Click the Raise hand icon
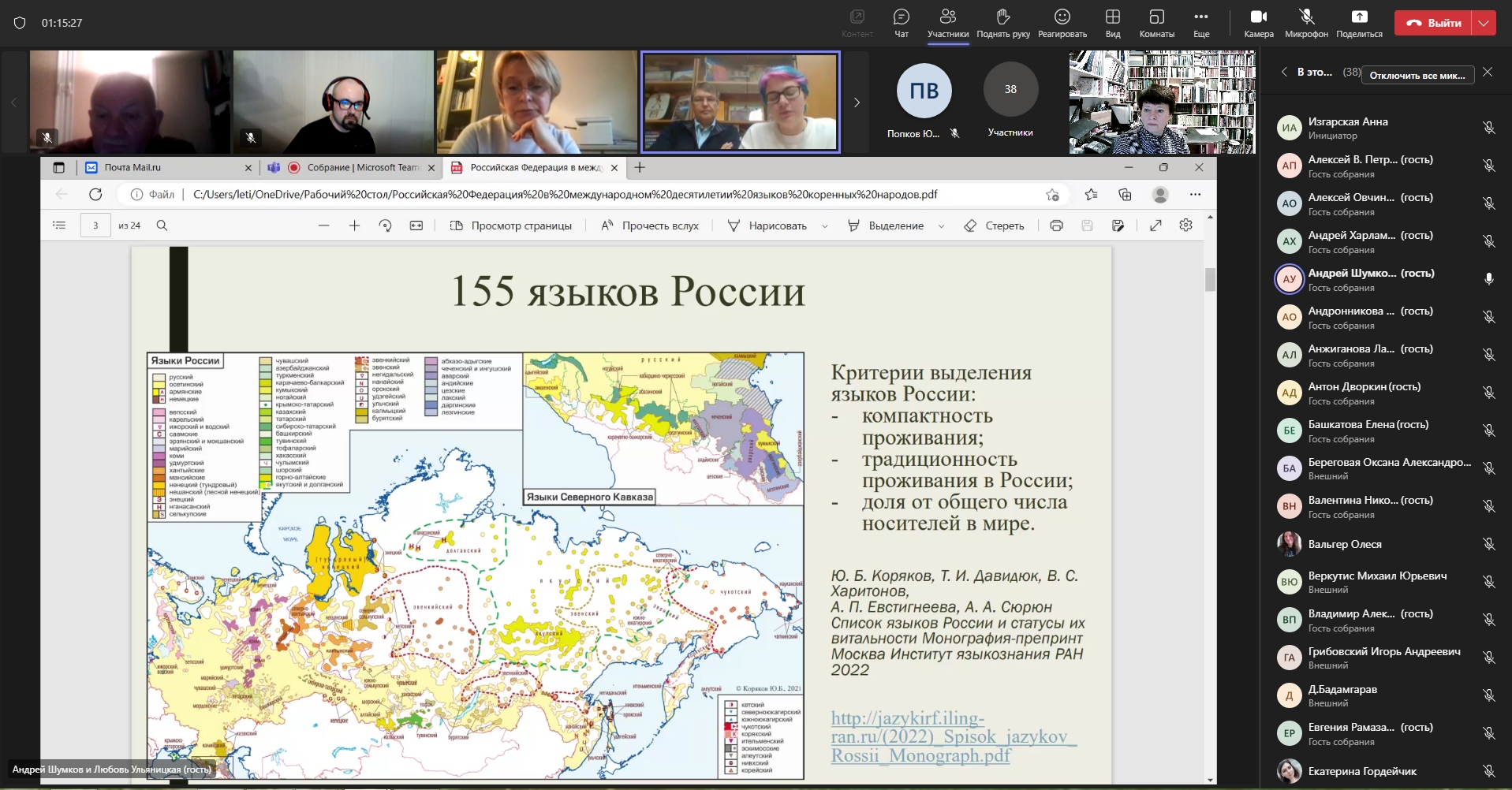 point(1002,17)
